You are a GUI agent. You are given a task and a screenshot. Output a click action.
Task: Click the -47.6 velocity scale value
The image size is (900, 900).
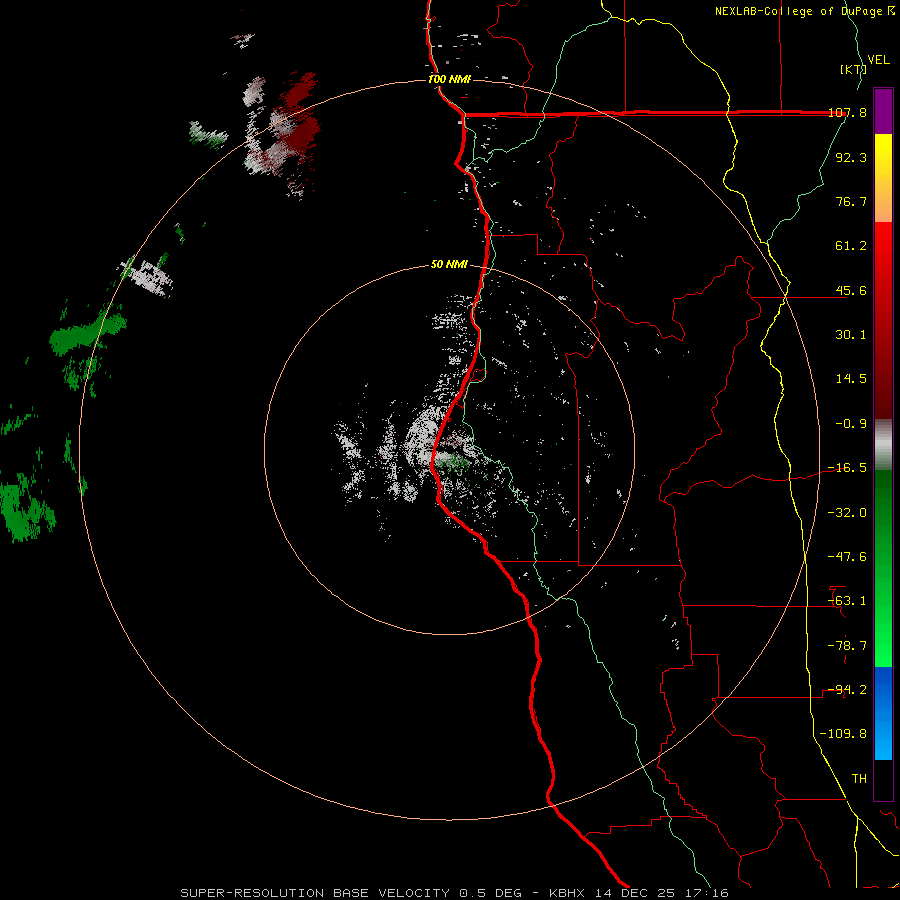(x=847, y=557)
